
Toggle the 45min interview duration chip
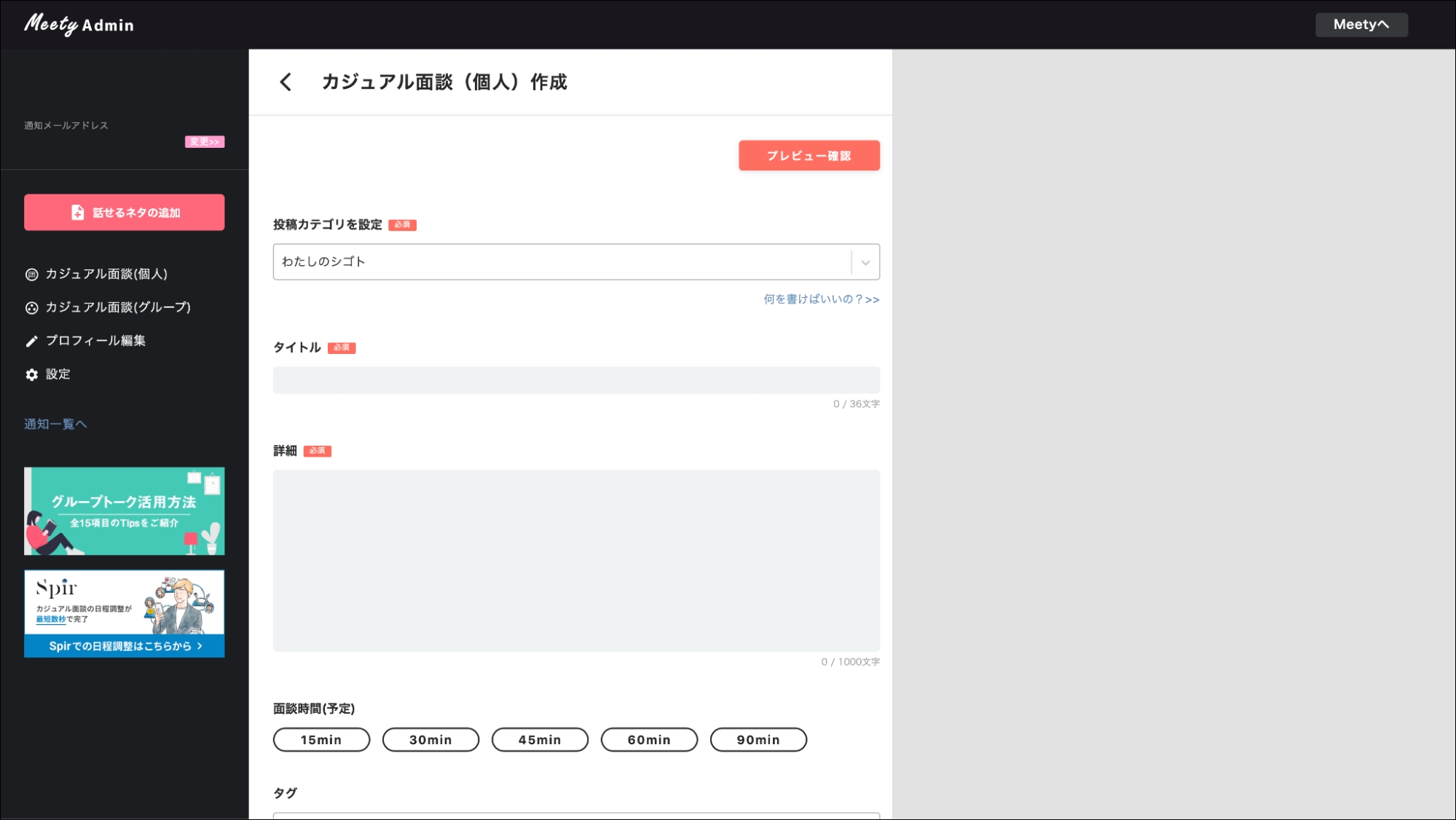point(540,739)
